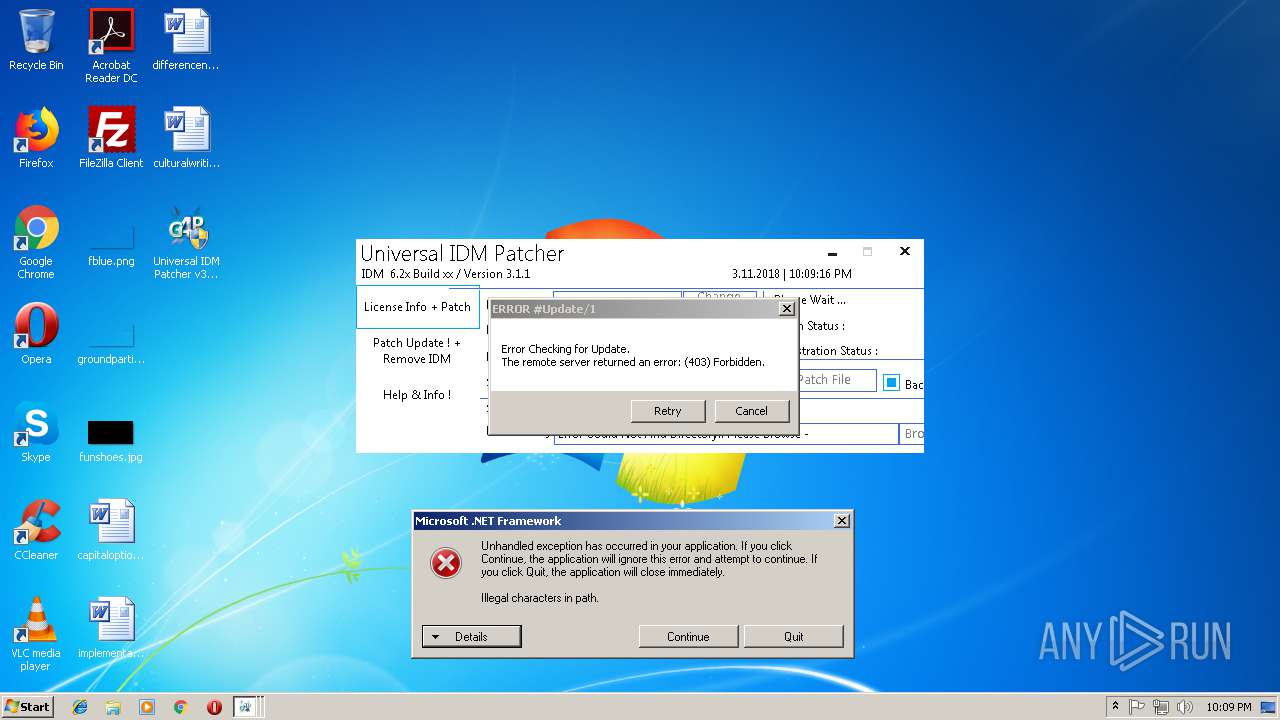Image resolution: width=1280 pixels, height=720 pixels.
Task: Expand Details in the .NET Framework dialog
Action: [471, 636]
